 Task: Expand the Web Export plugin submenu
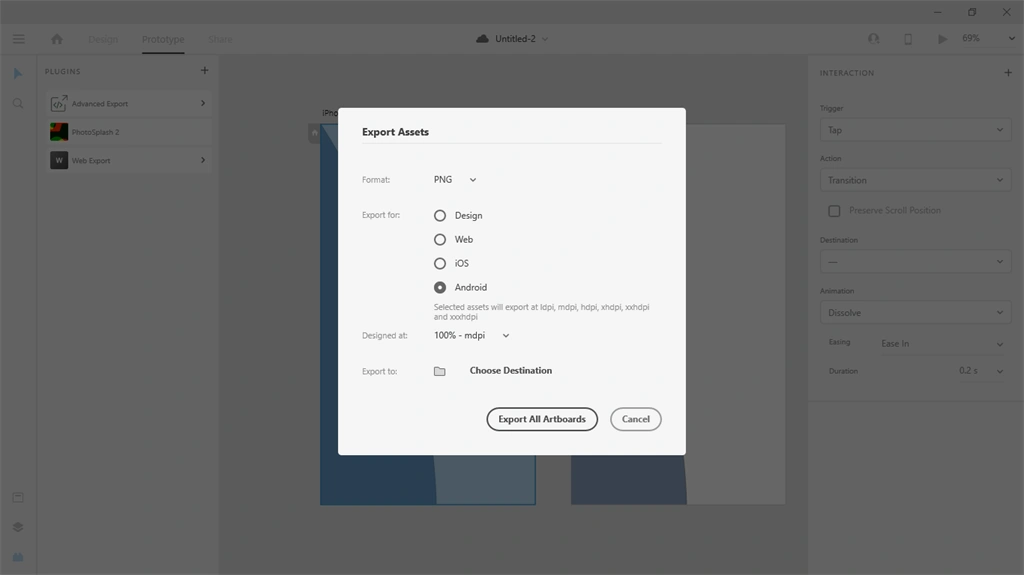(203, 160)
